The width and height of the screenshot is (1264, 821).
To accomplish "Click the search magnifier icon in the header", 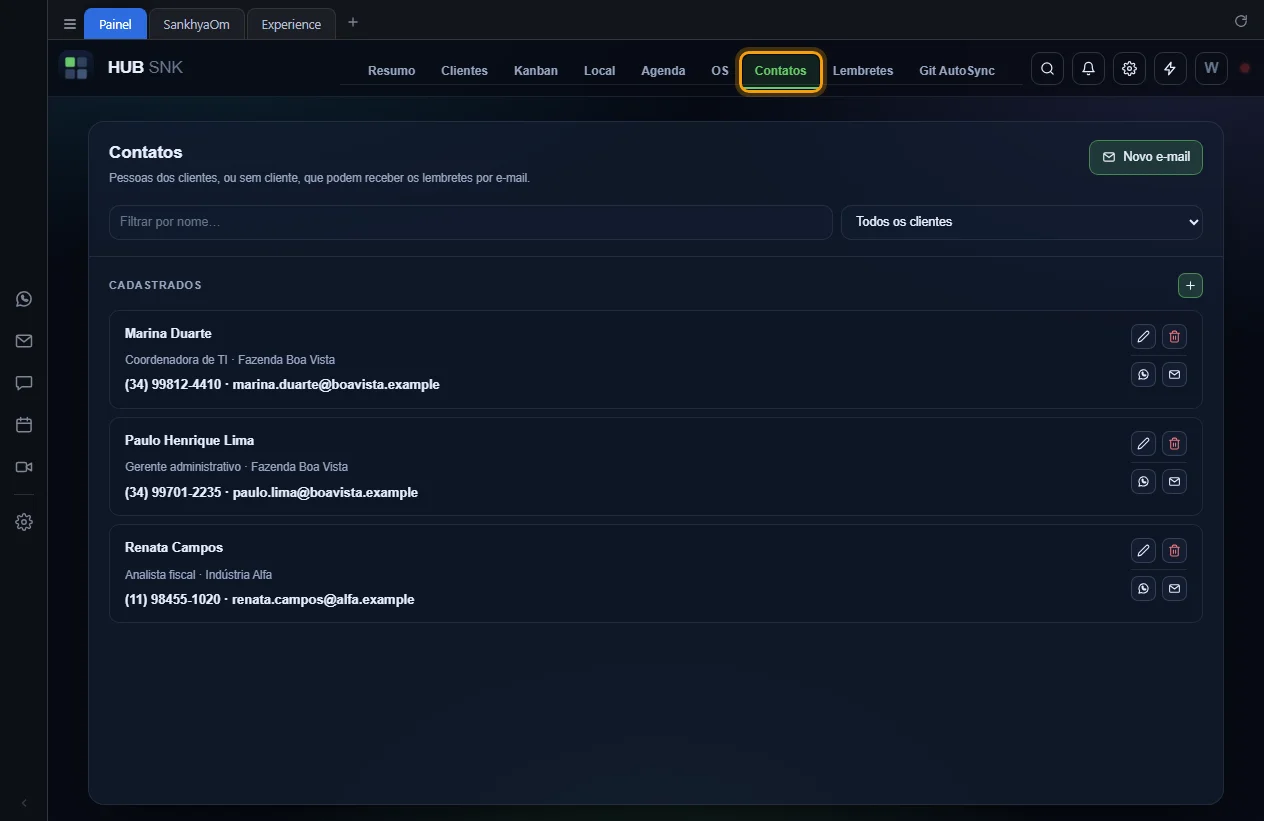I will tap(1047, 69).
